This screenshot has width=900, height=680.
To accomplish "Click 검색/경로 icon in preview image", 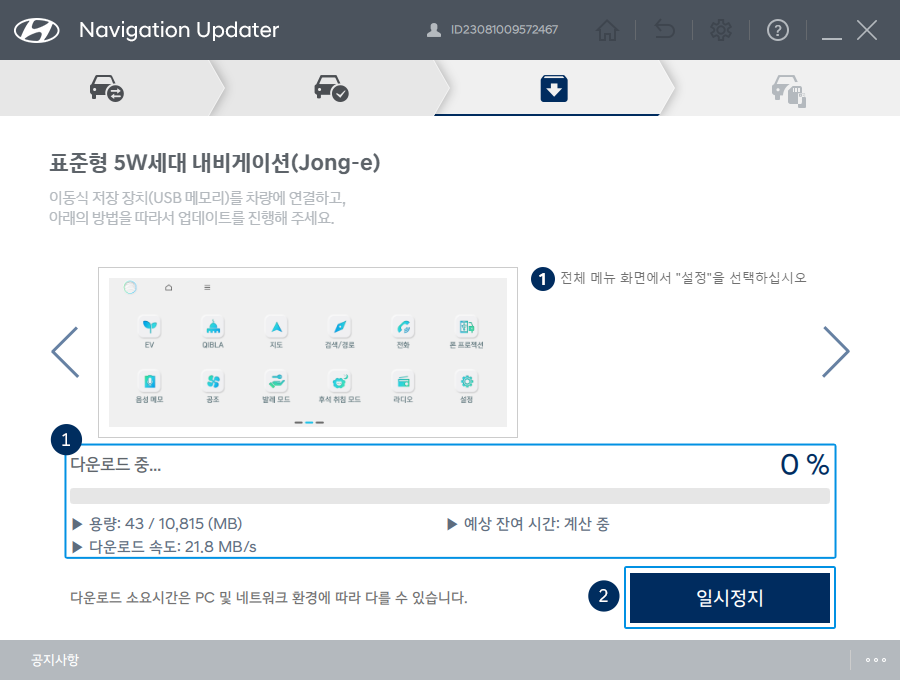I will click(x=340, y=327).
